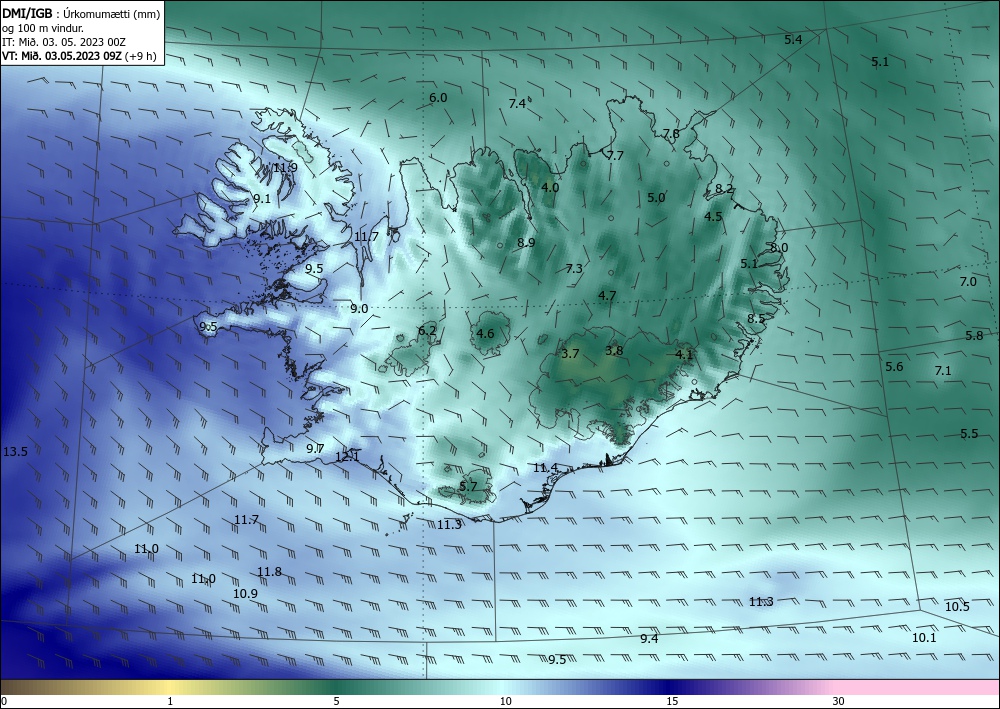1000x709 pixels.
Task: Click the 5.5 value on the map
Action: 969,434
